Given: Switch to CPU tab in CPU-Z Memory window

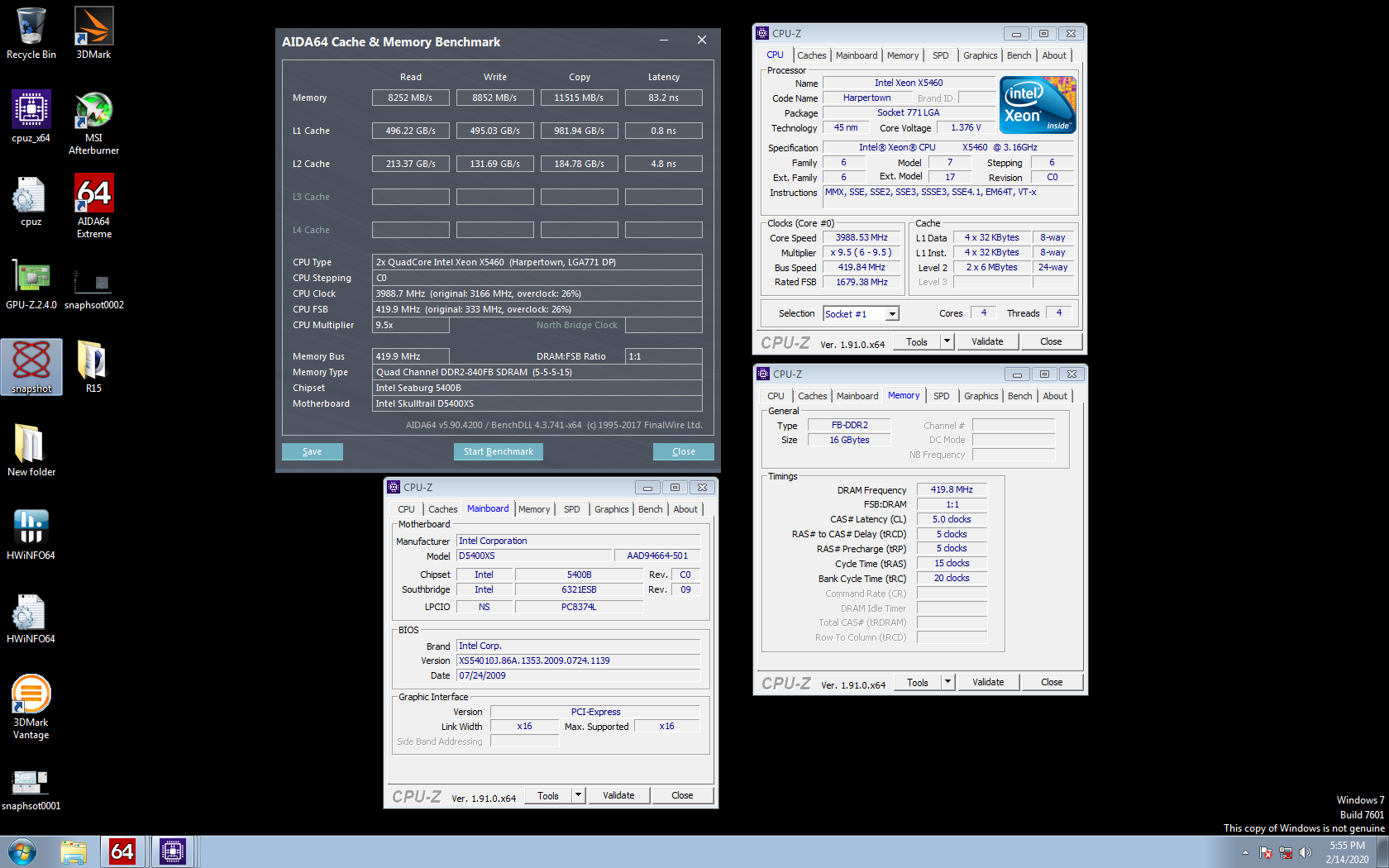Looking at the screenshot, I should (x=776, y=396).
